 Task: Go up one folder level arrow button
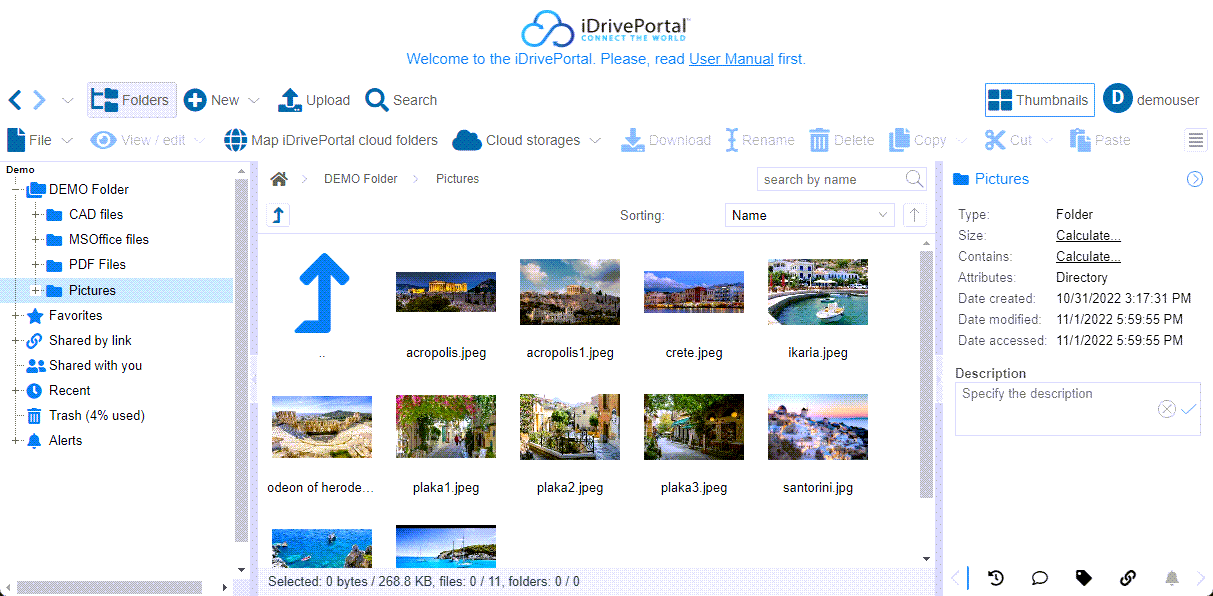point(279,215)
